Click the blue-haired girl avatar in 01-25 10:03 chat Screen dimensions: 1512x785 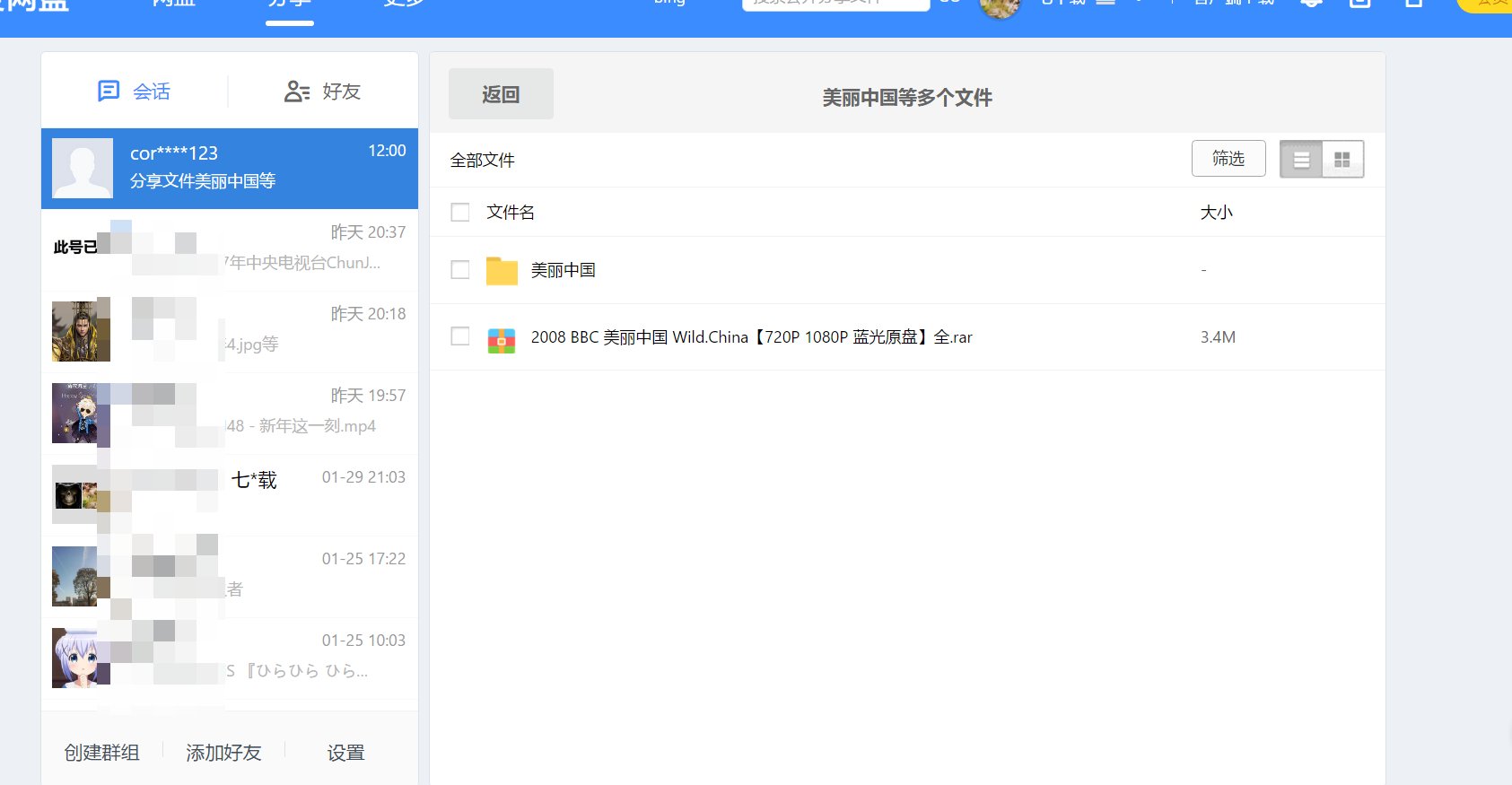coord(81,658)
